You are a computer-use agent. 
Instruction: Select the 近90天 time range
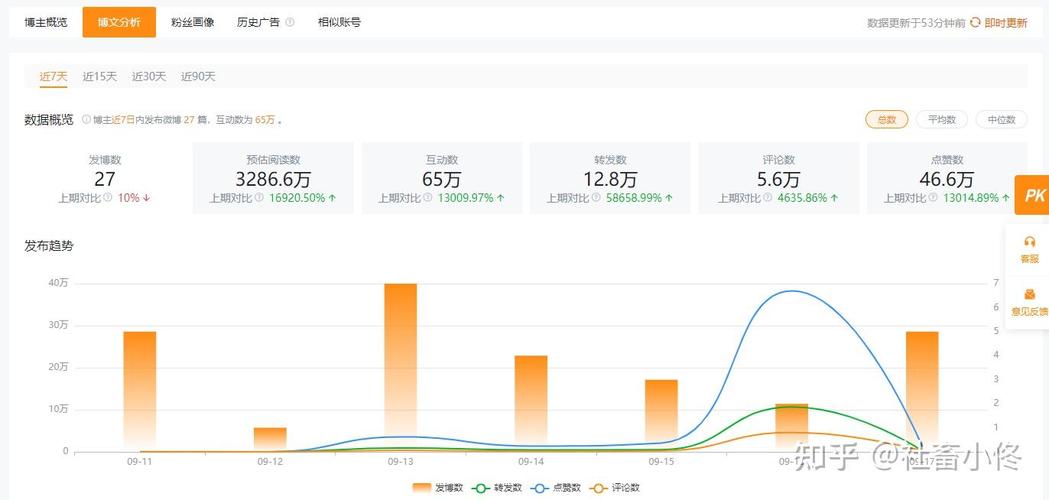point(198,76)
